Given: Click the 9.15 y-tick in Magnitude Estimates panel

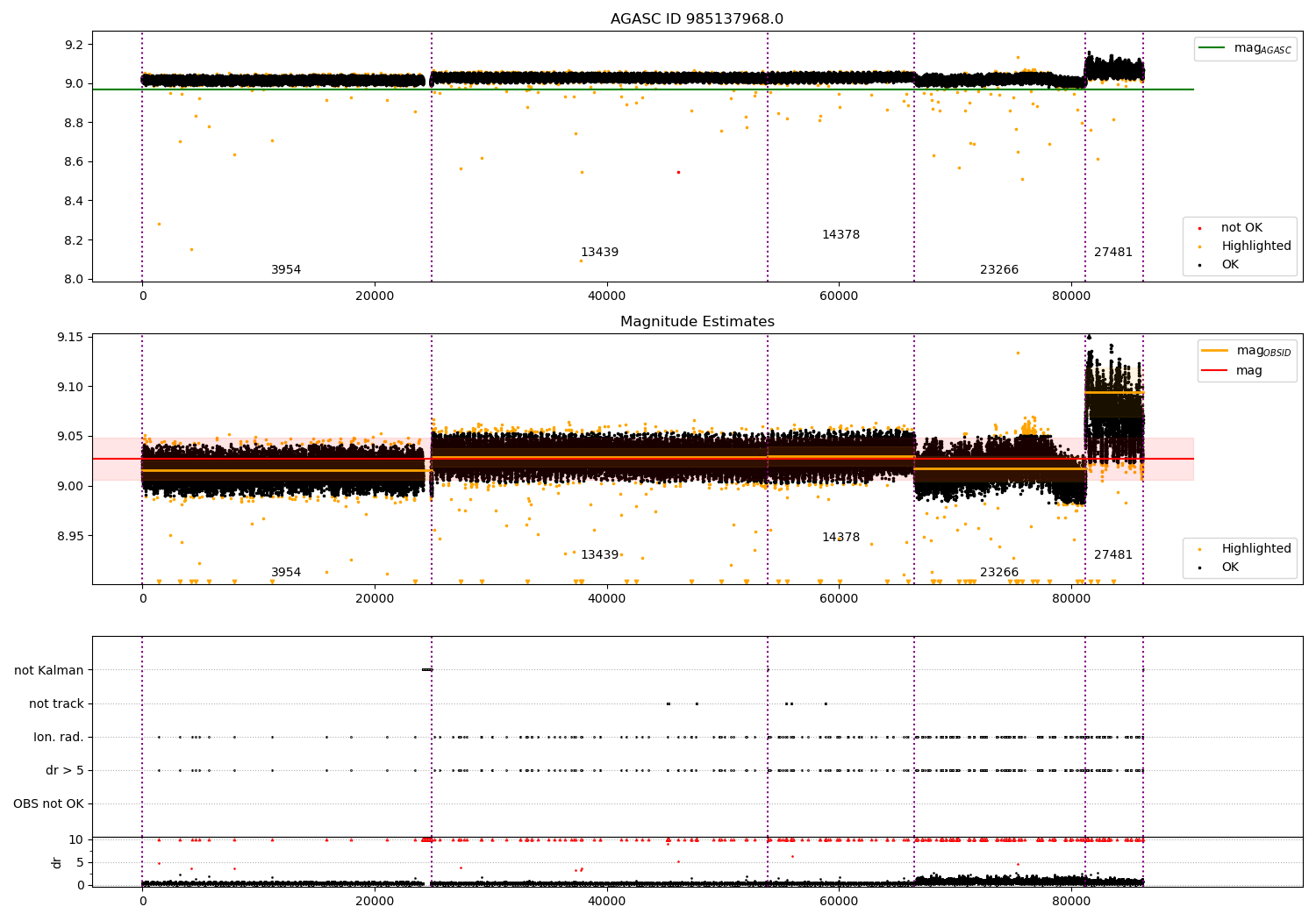Looking at the screenshot, I should pos(71,338).
